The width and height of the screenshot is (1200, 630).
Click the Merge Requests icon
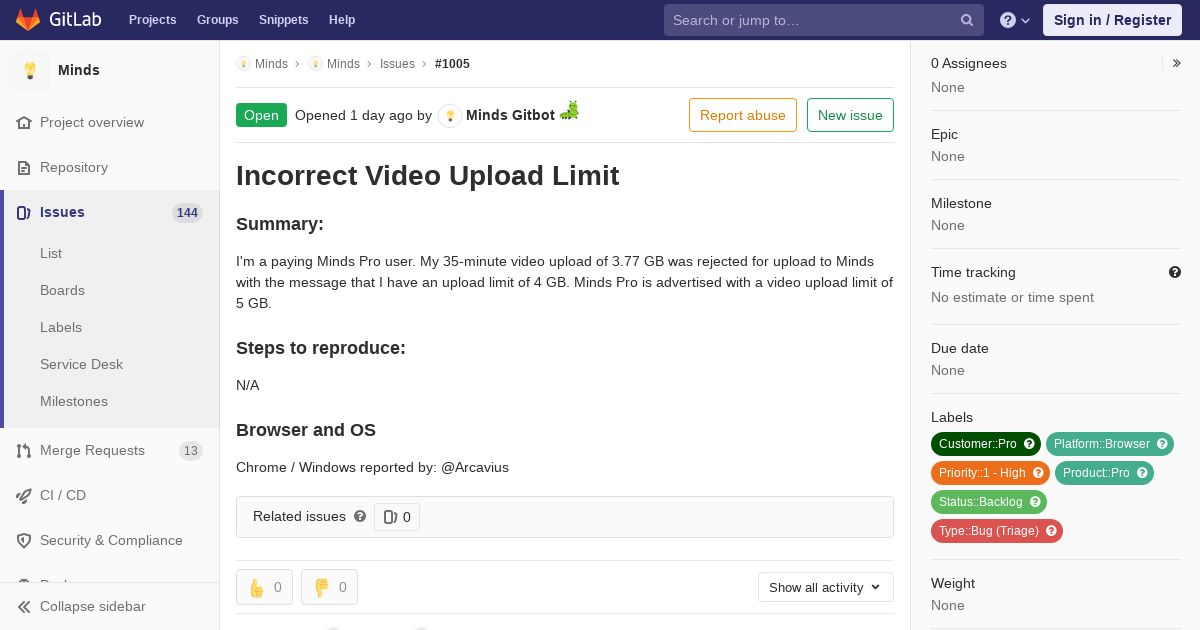(x=24, y=451)
